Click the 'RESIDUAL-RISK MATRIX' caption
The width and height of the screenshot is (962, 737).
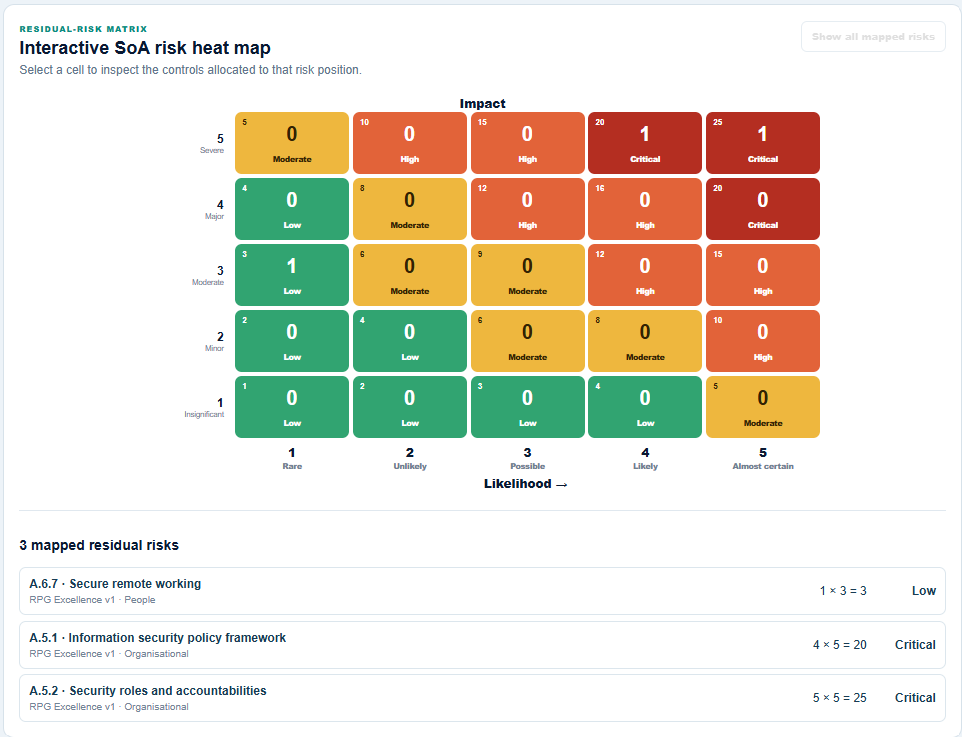click(83, 29)
